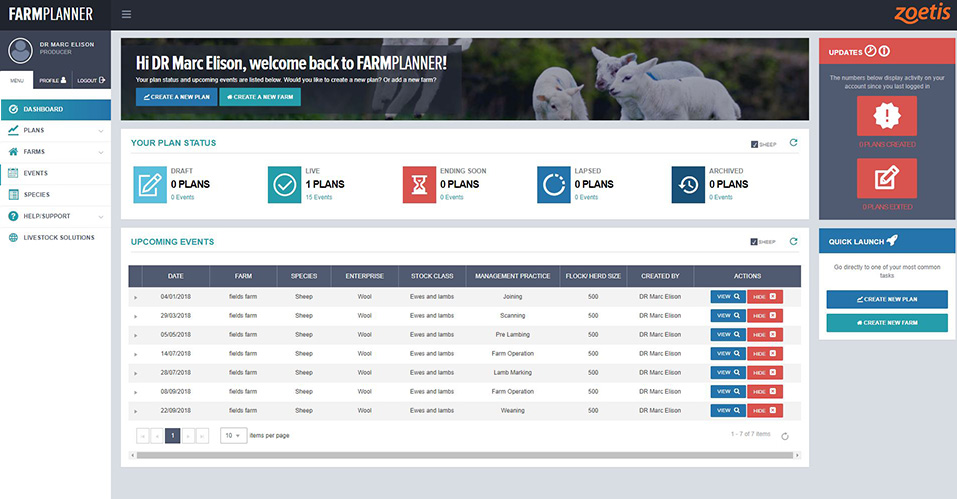Viewport: 957px width, 499px height.
Task: Click the Ending Soon hourglass icon
Action: point(419,184)
